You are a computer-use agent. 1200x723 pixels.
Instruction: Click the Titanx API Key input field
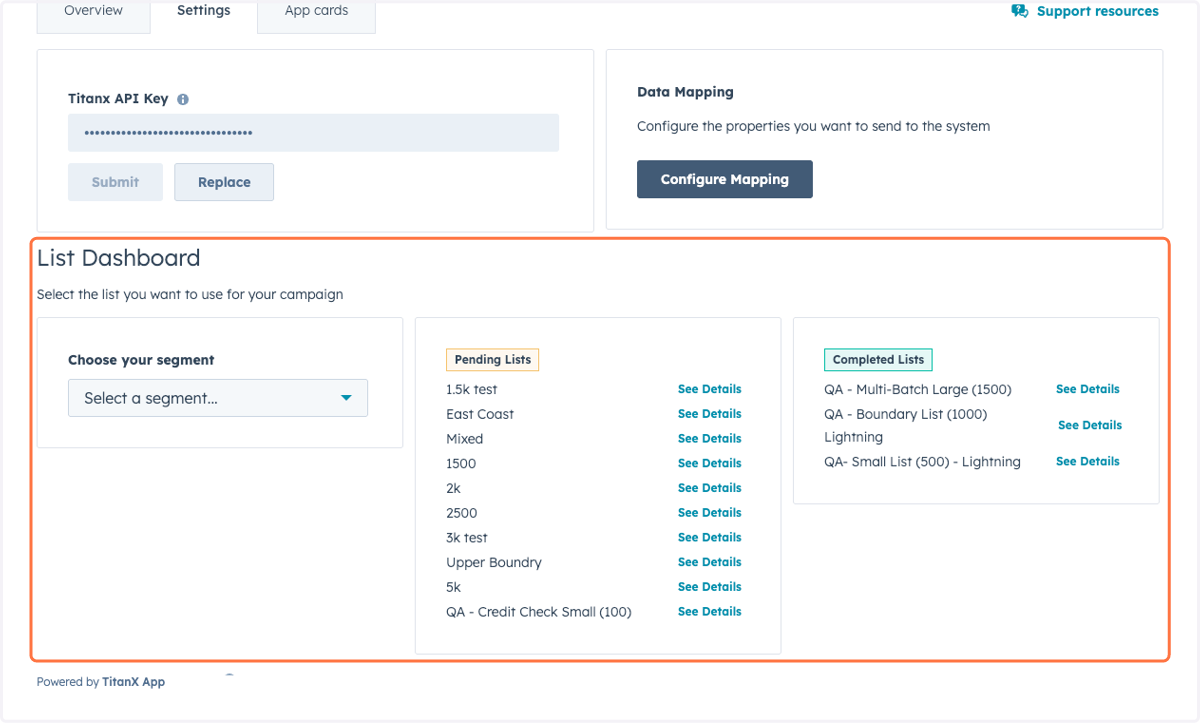pos(313,133)
